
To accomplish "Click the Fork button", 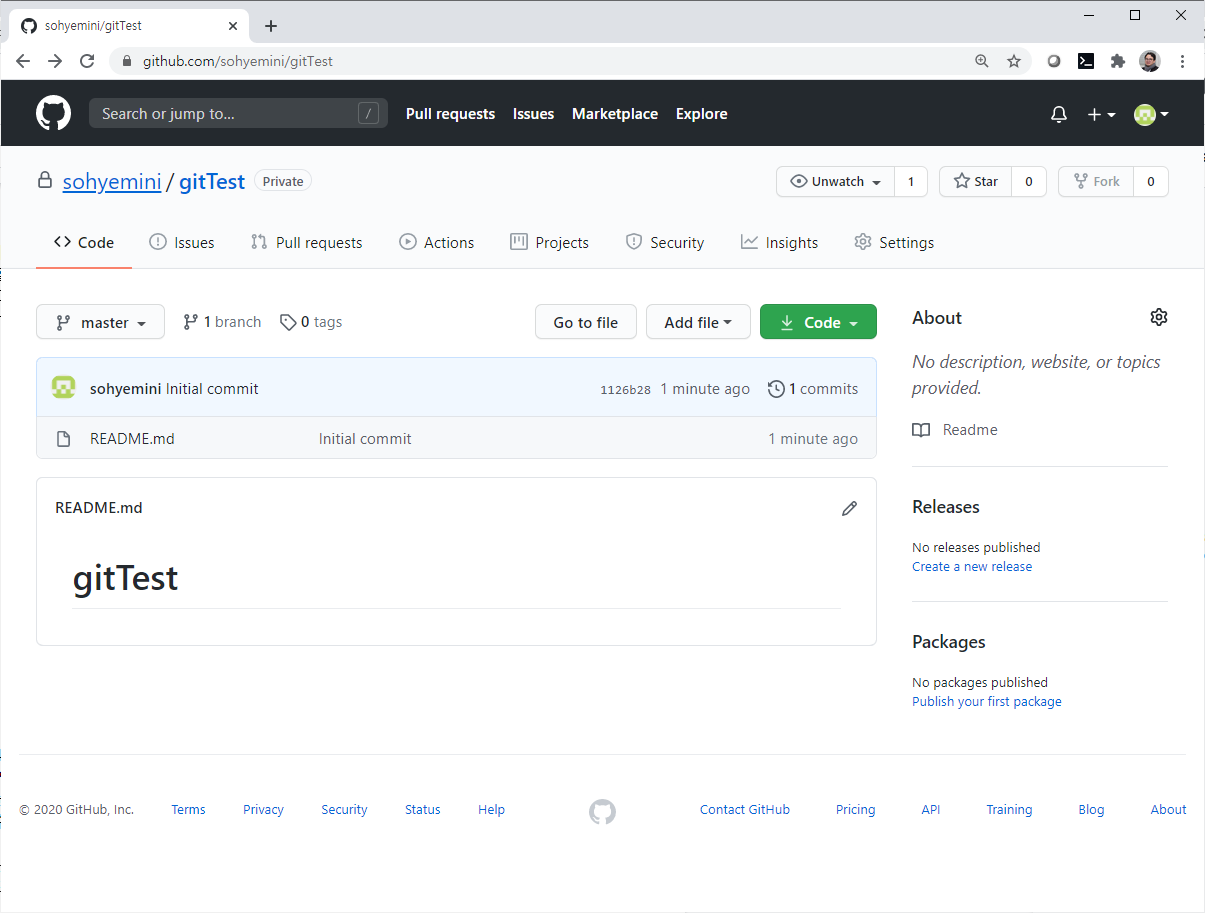I will pyautogui.click(x=1096, y=181).
